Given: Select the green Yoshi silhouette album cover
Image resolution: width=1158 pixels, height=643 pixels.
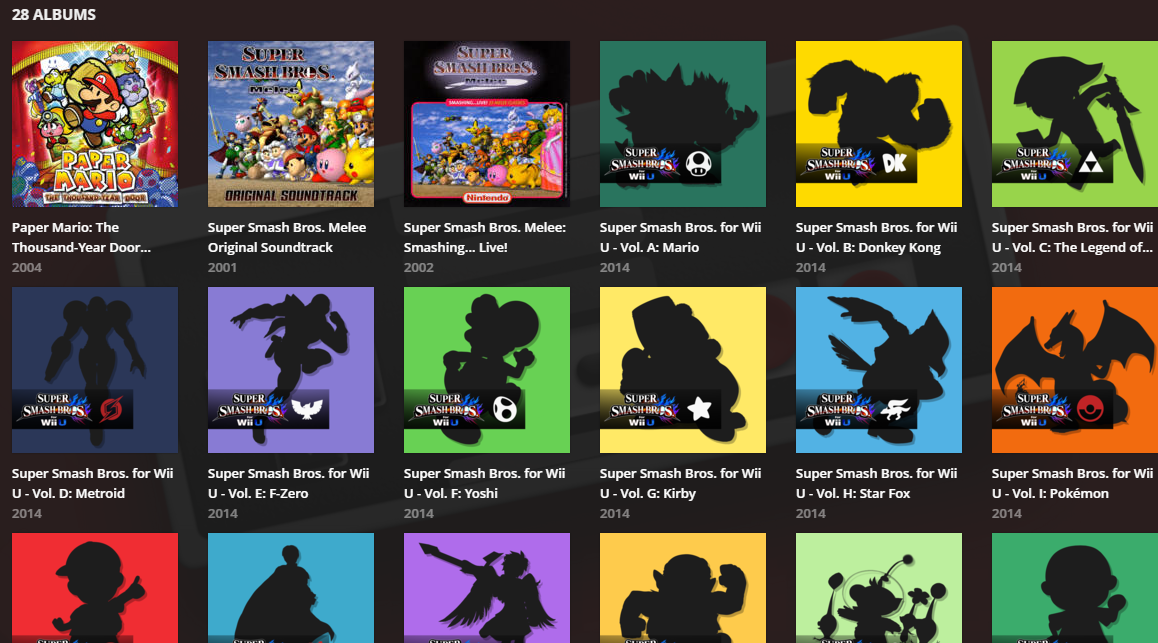Looking at the screenshot, I should point(487,370).
